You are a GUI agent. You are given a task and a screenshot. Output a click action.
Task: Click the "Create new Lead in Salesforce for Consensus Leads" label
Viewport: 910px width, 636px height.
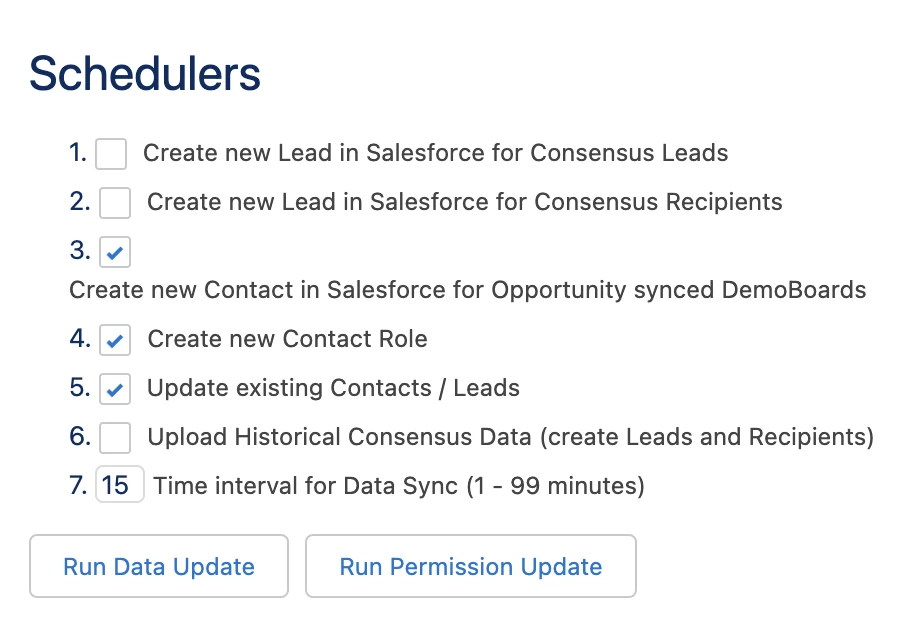pyautogui.click(x=435, y=154)
